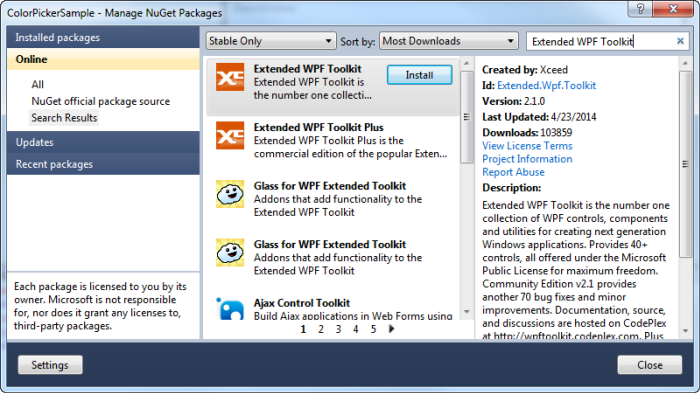Select second Glass for WPF cloud icon
The image size is (700, 393).
(230, 252)
